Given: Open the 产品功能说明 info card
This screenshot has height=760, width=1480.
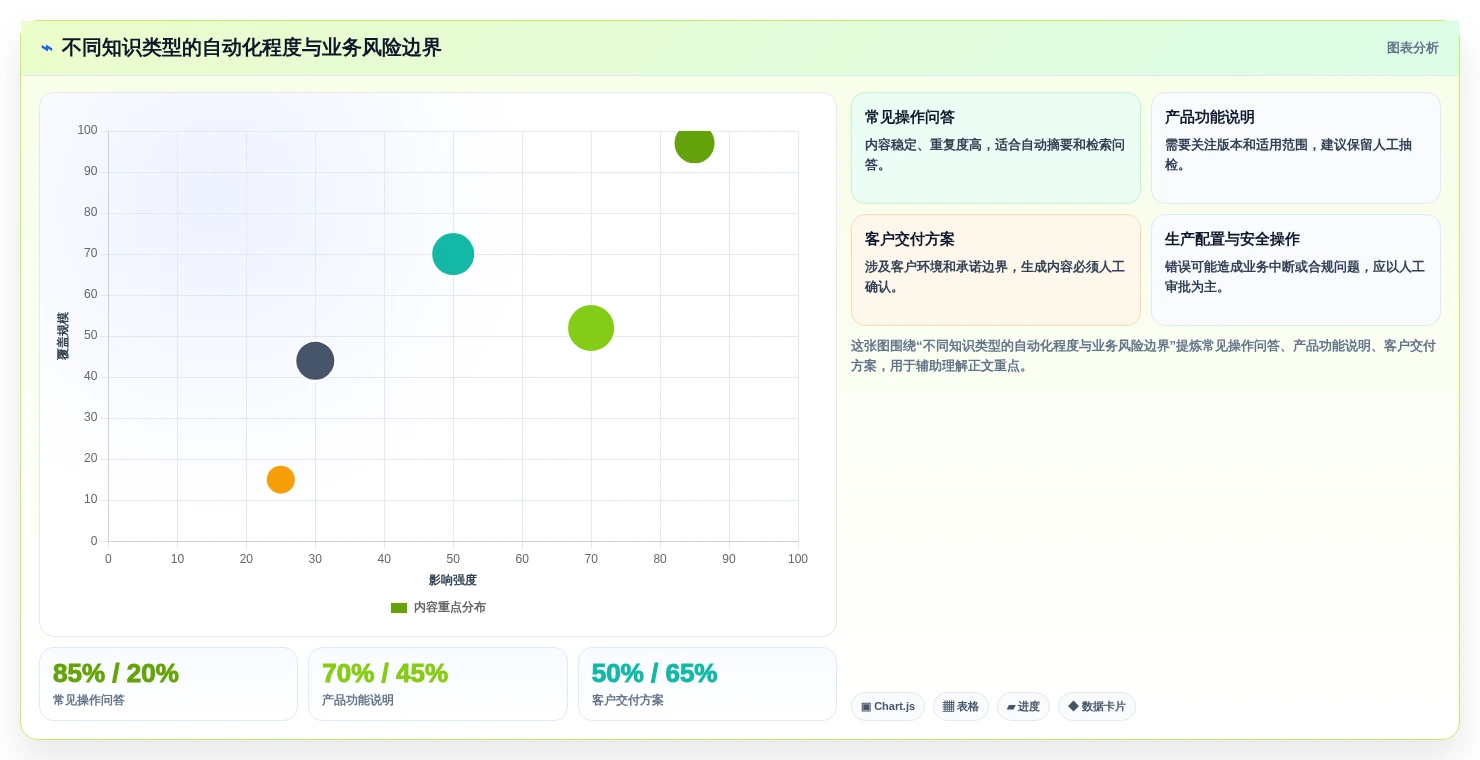Looking at the screenshot, I should [1296, 148].
